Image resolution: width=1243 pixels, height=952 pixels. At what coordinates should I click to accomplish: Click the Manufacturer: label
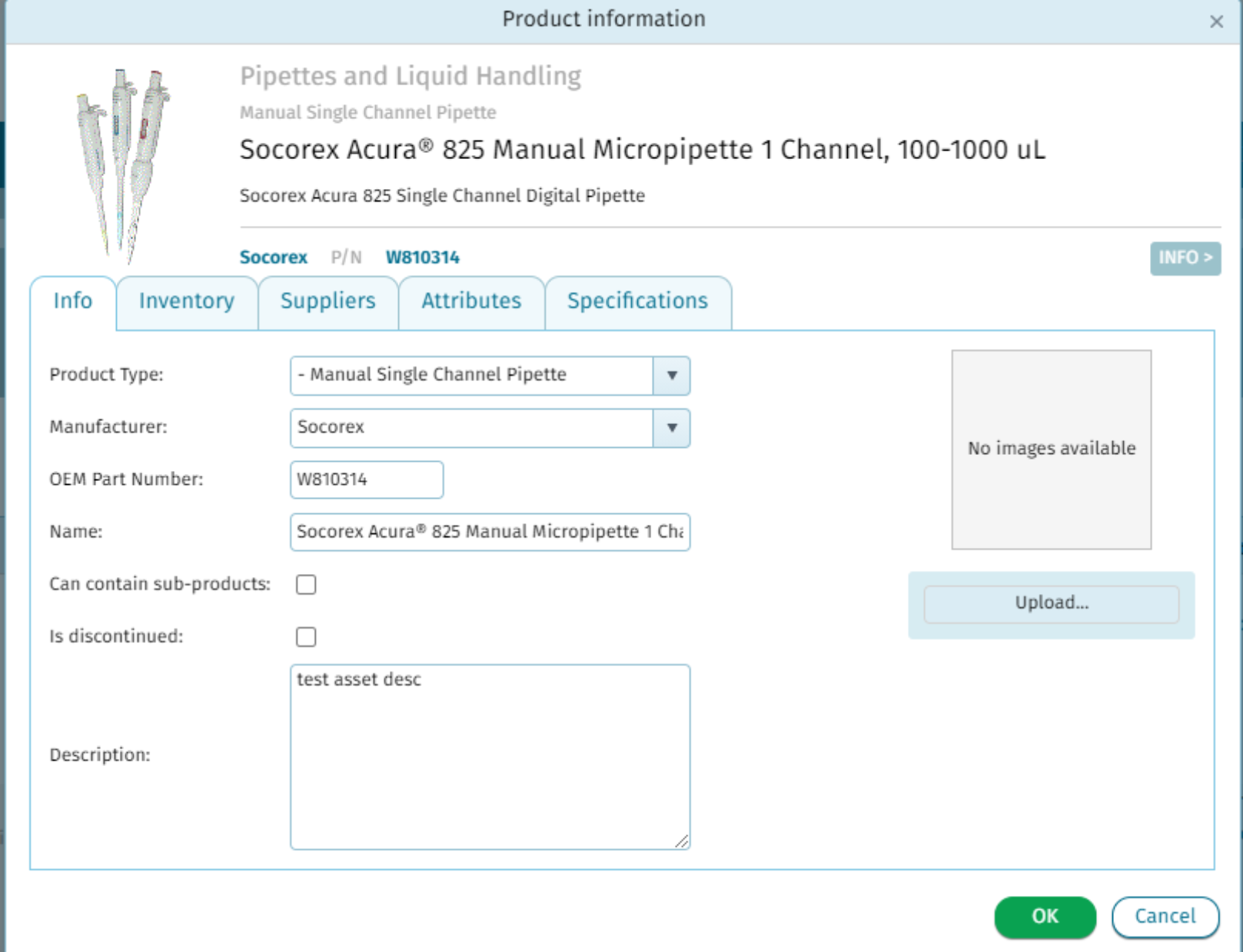[108, 426]
